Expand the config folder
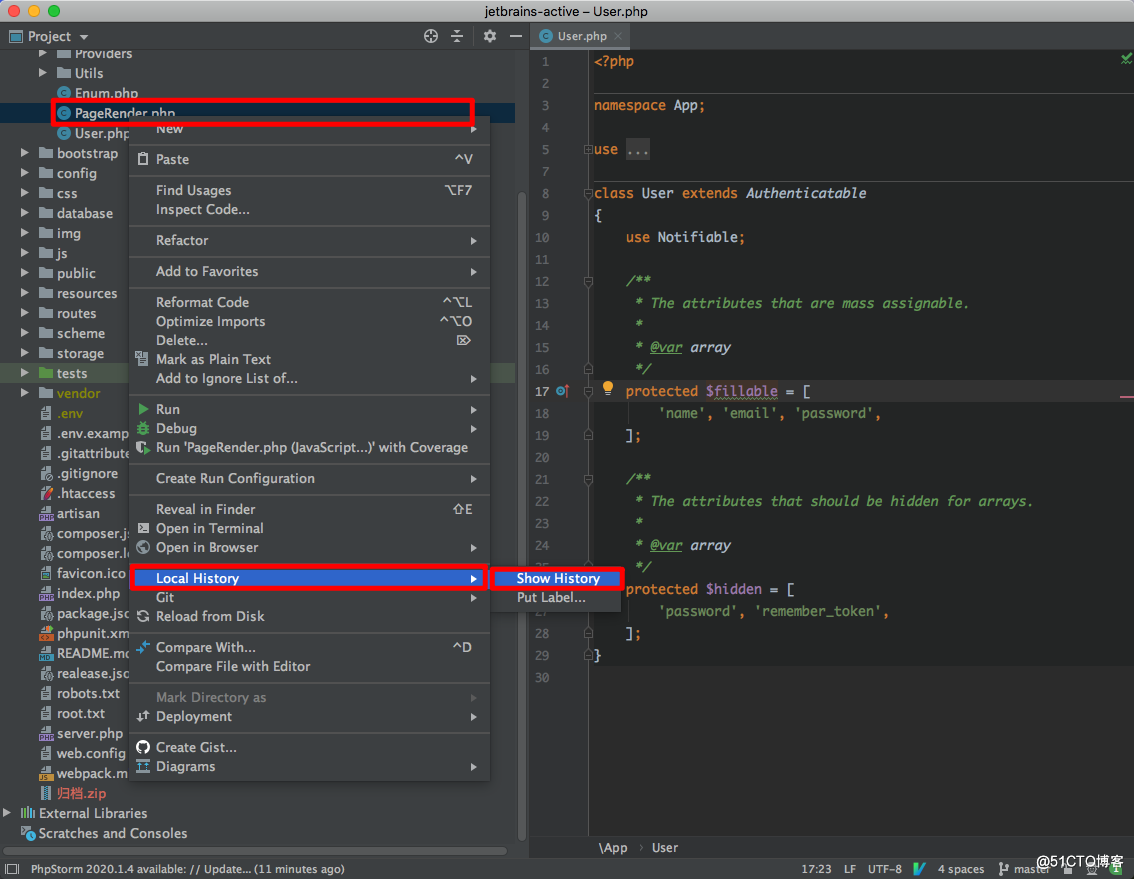Screen dimensions: 1134x879 (x=25, y=173)
